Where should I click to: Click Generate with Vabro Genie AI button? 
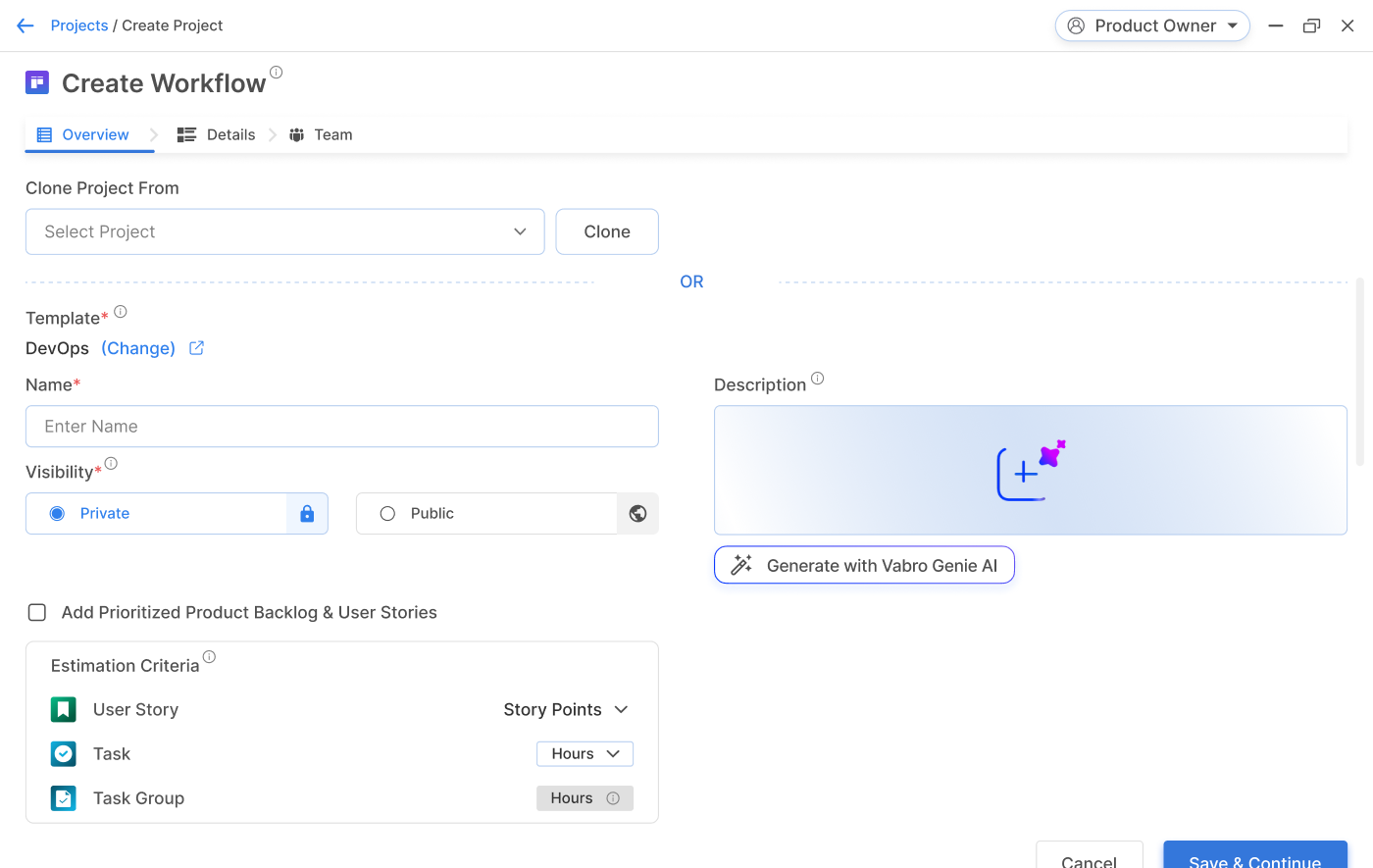(x=864, y=566)
